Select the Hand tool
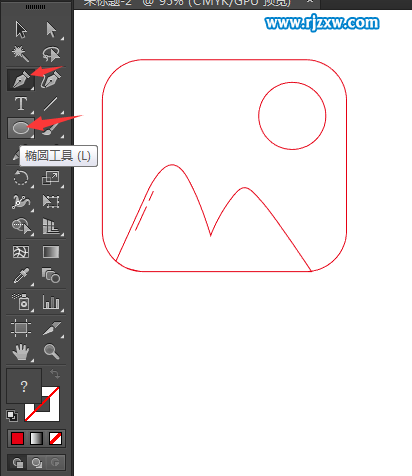The image size is (412, 476). click(x=21, y=352)
